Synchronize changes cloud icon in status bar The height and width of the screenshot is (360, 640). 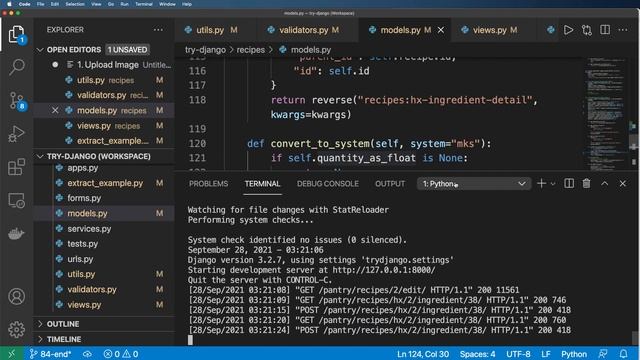(x=87, y=354)
